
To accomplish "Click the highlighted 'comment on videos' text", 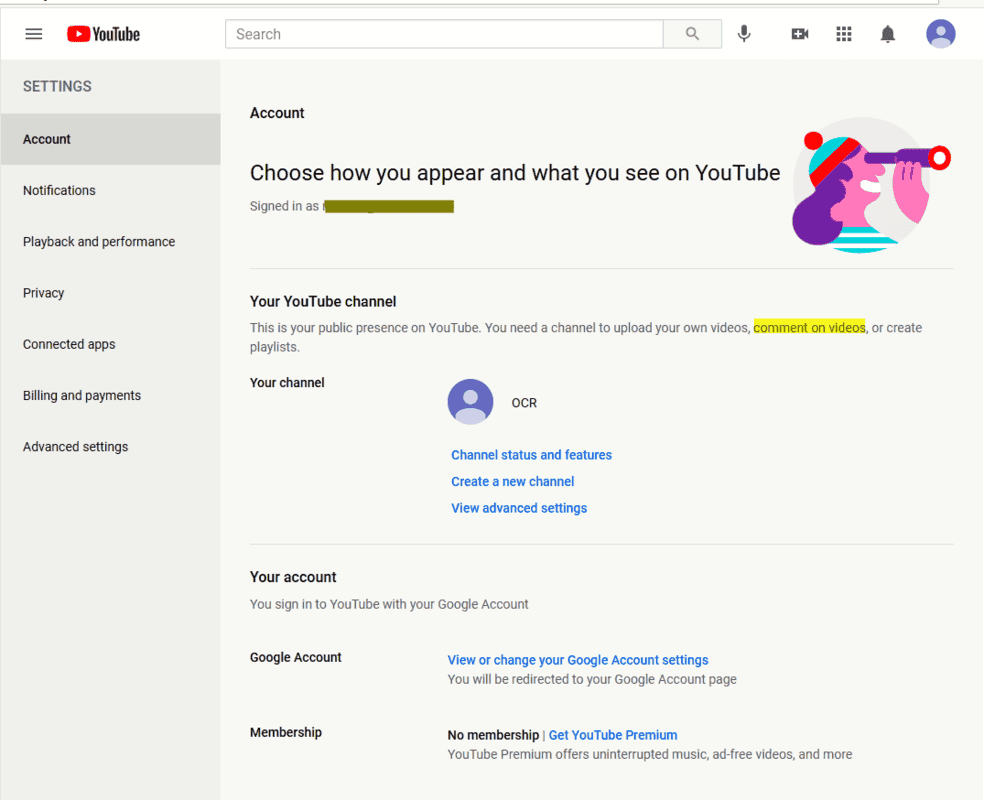I will click(809, 328).
